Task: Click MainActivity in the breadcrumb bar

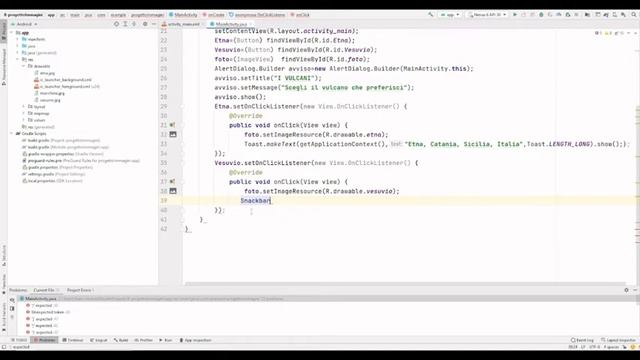Action: [x=183, y=15]
